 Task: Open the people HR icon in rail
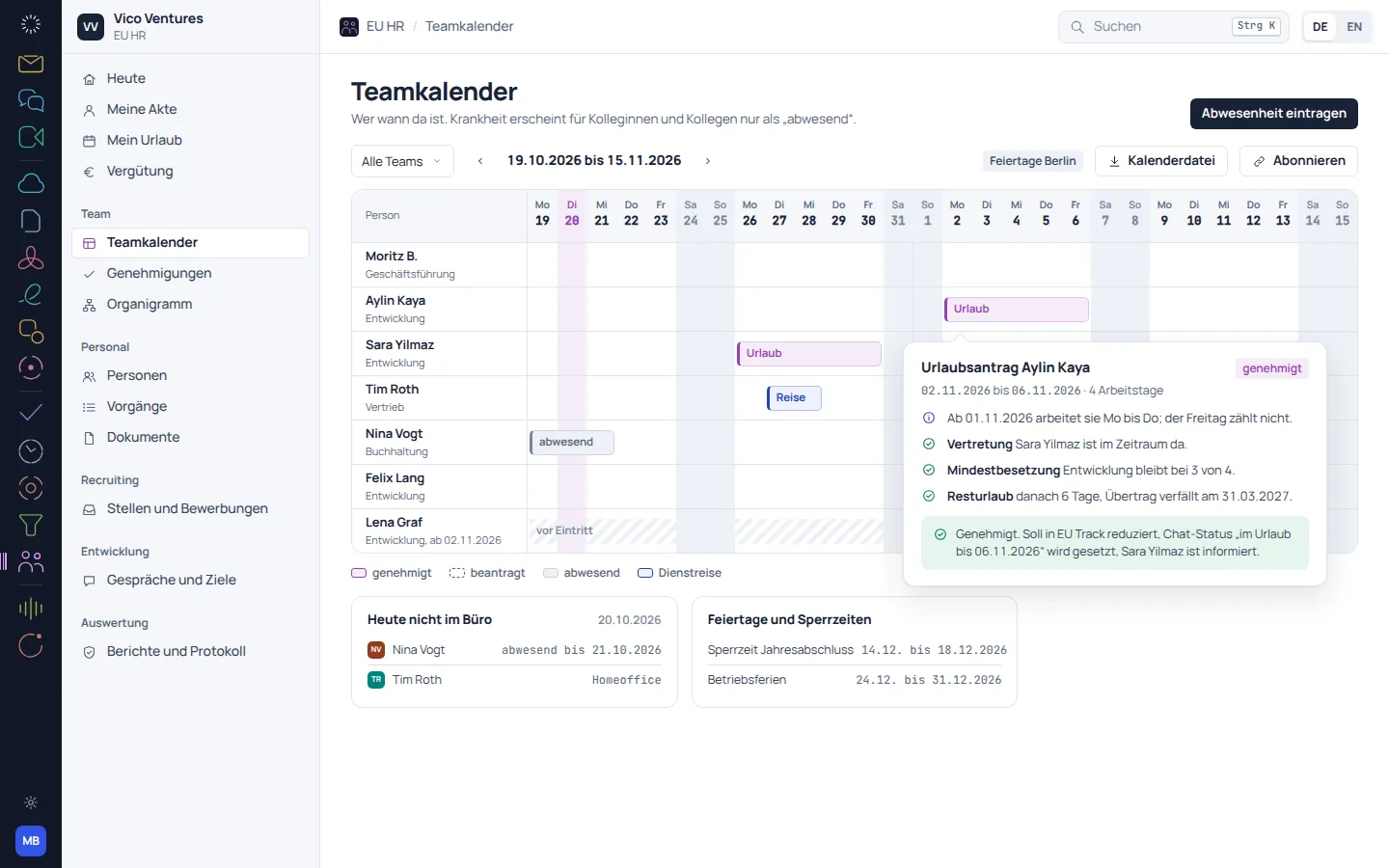click(31, 562)
